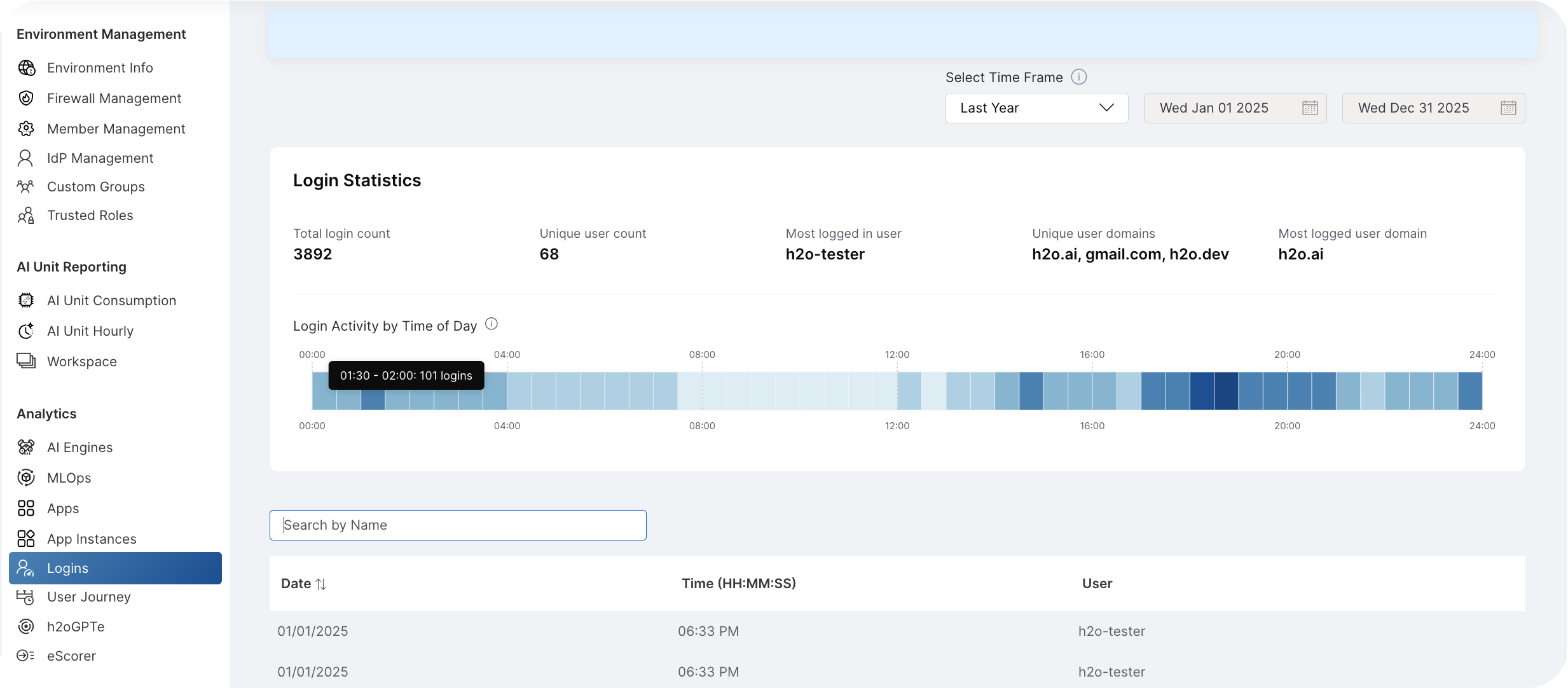Viewport: 1568px width, 688px height.
Task: Open the Last Year time frame dropdown
Action: click(1036, 107)
